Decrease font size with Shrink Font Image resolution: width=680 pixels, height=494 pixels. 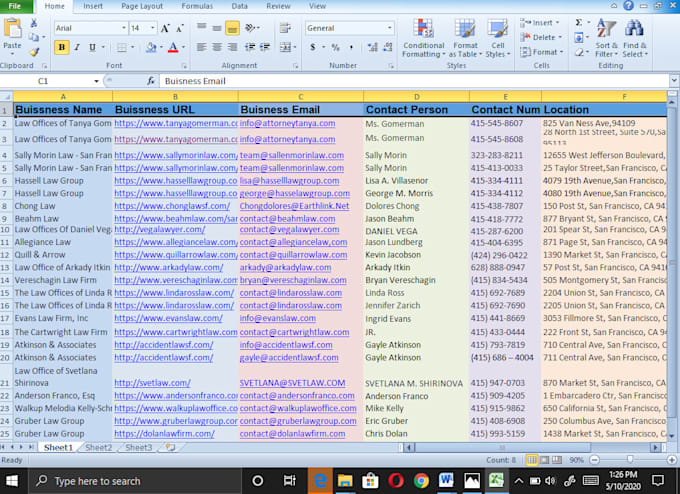[180, 29]
